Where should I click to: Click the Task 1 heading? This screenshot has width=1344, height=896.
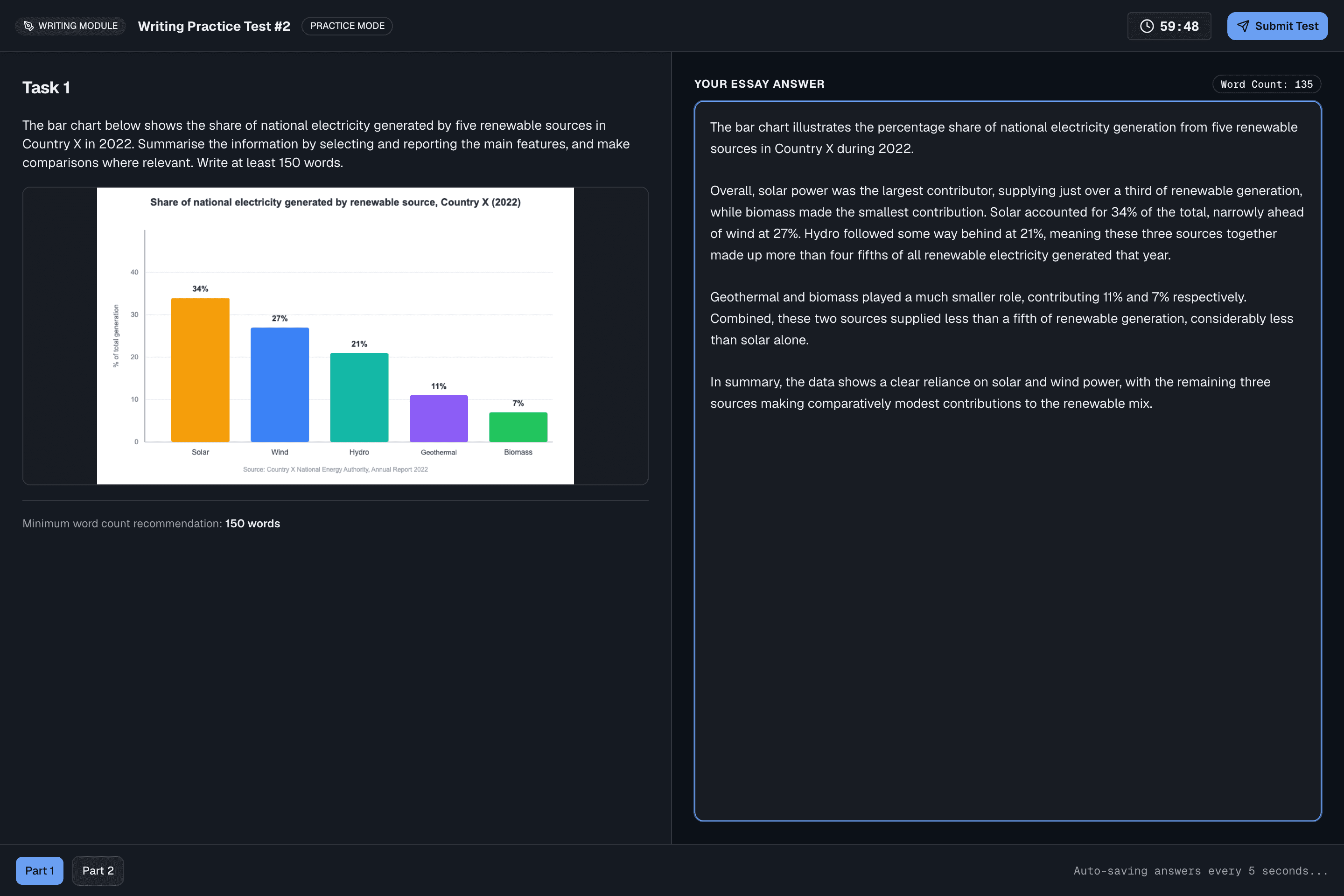(46, 87)
